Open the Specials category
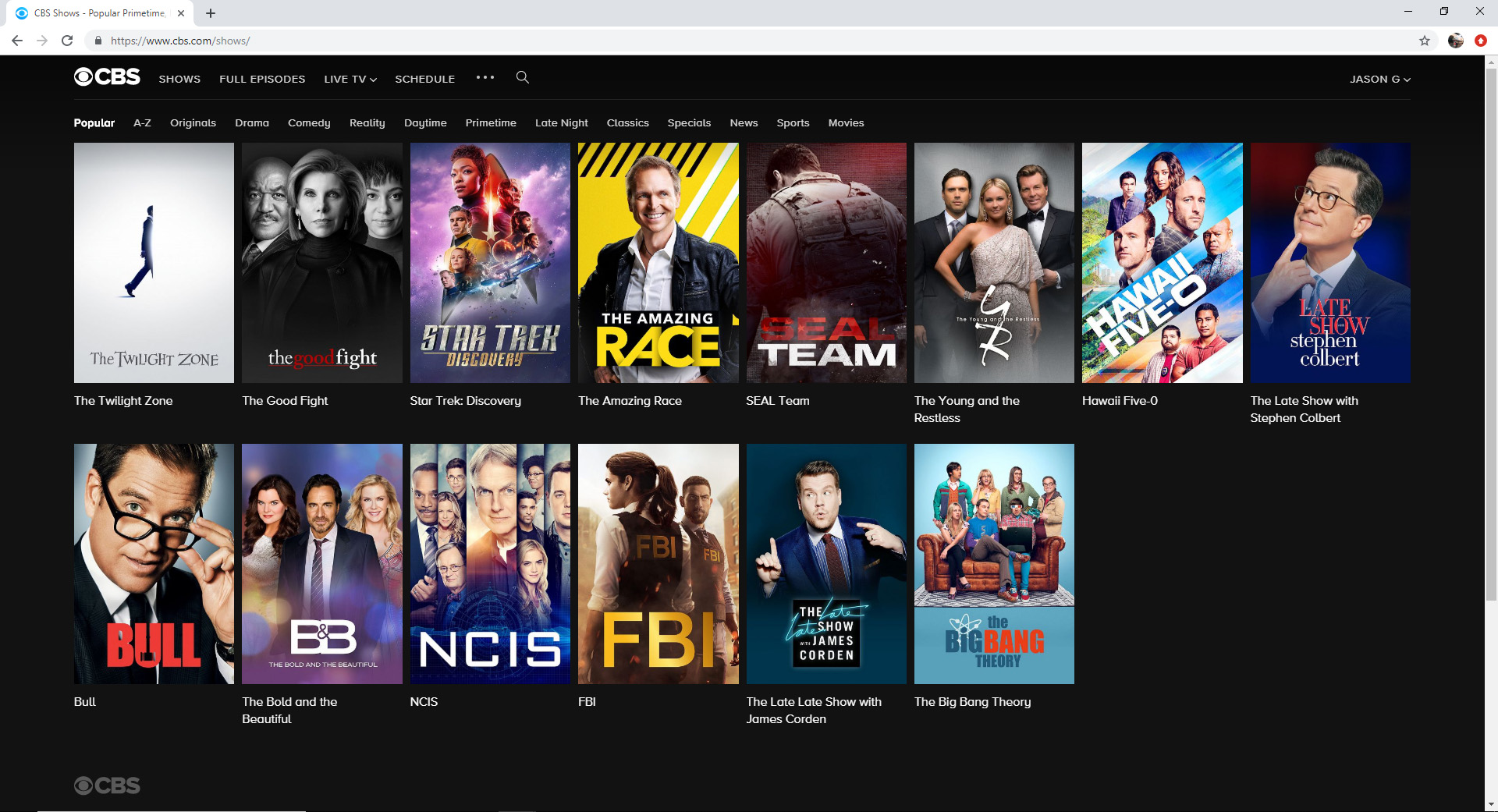 point(689,122)
